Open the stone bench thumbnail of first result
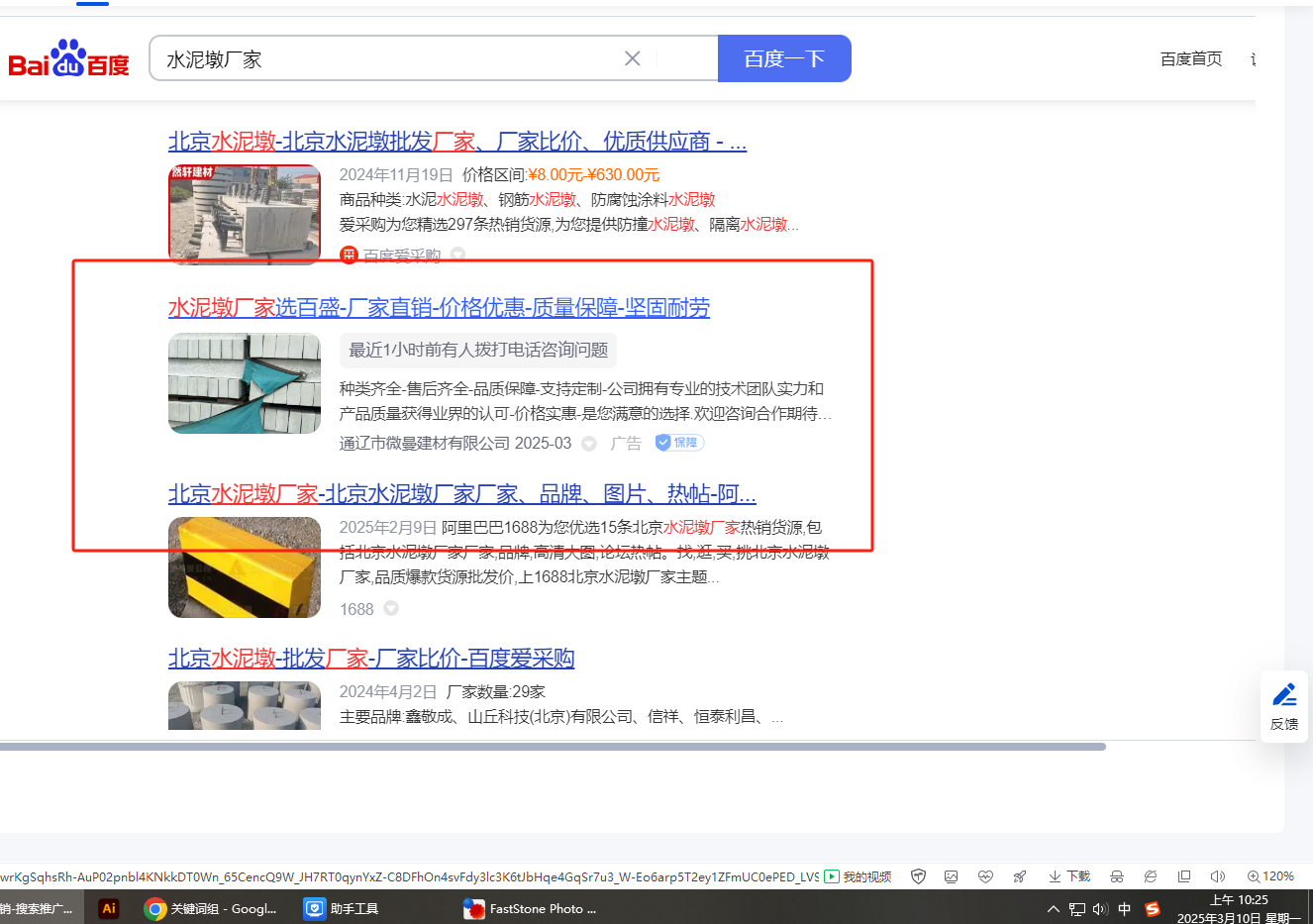This screenshot has height=924, width=1313. coord(245,214)
